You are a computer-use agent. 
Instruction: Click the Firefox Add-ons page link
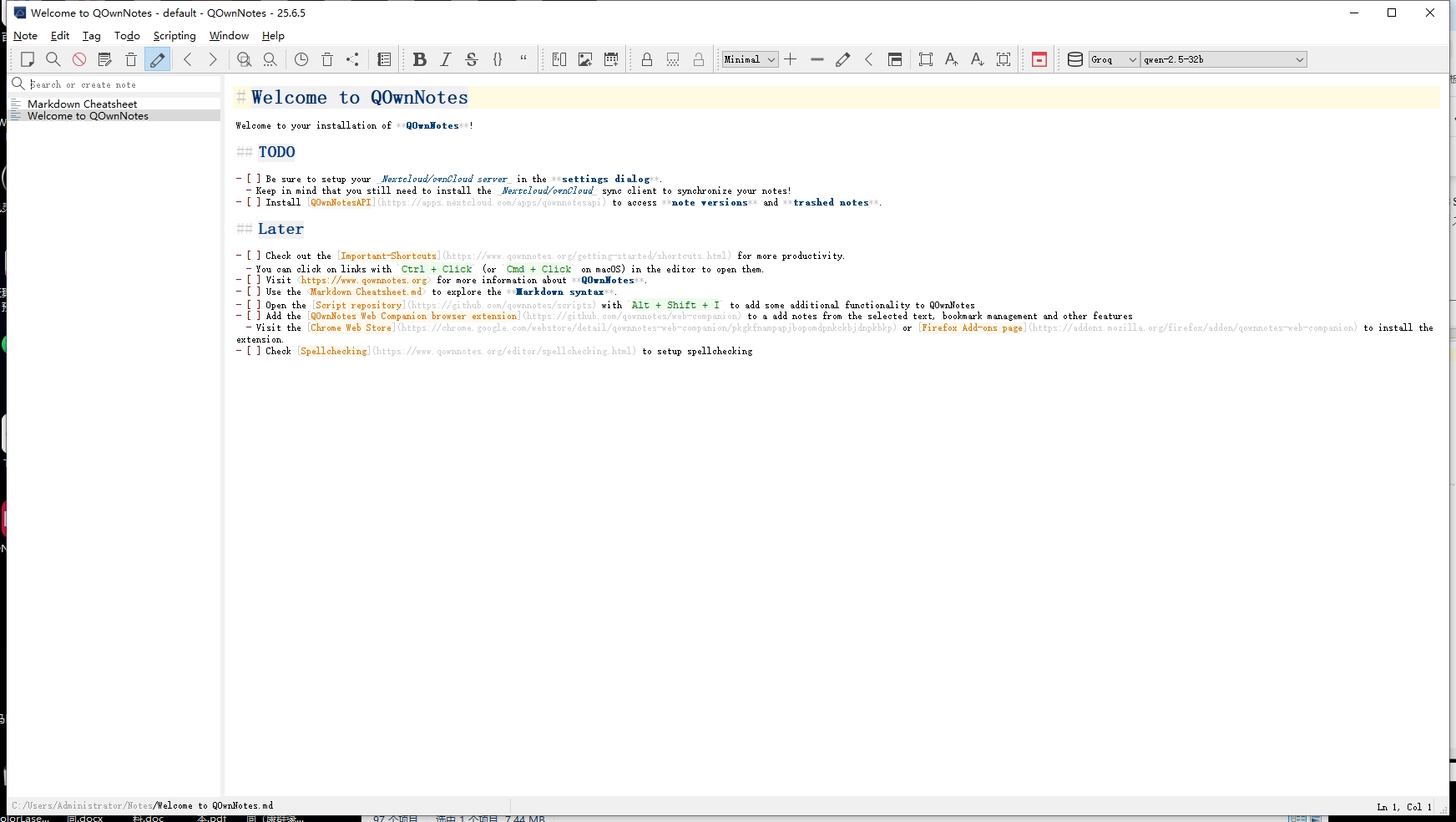973,328
